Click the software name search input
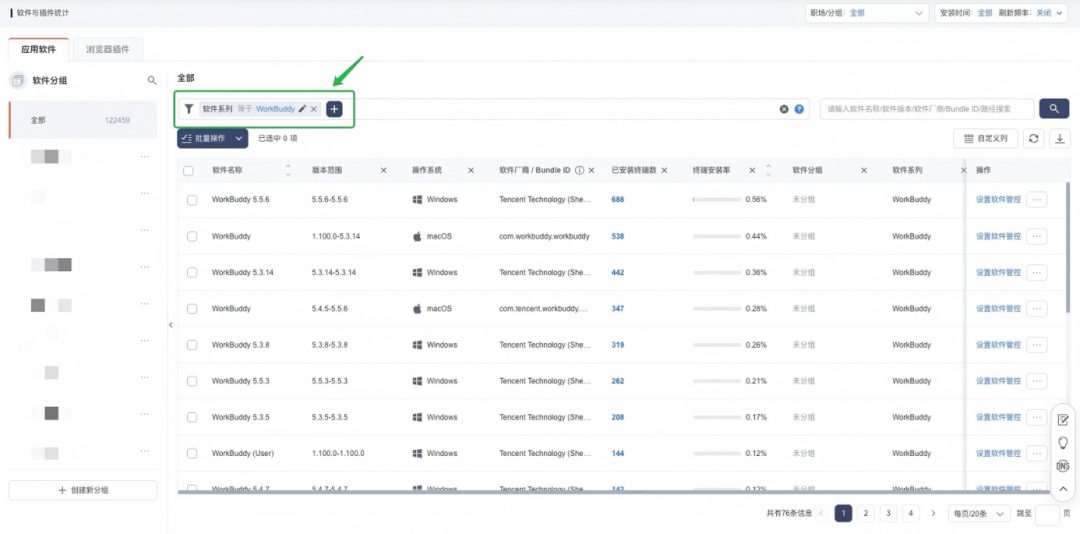Image resolution: width=1080 pixels, height=534 pixels. click(926, 109)
